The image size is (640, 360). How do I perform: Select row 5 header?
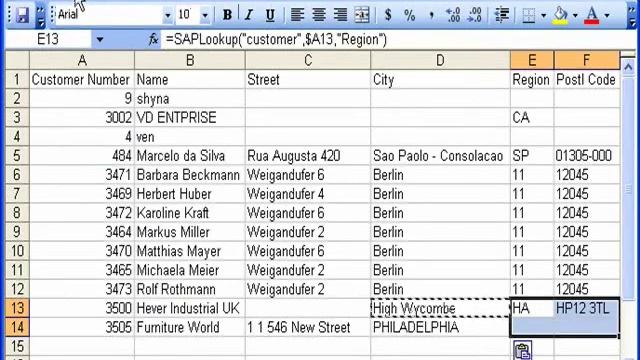click(x=17, y=156)
